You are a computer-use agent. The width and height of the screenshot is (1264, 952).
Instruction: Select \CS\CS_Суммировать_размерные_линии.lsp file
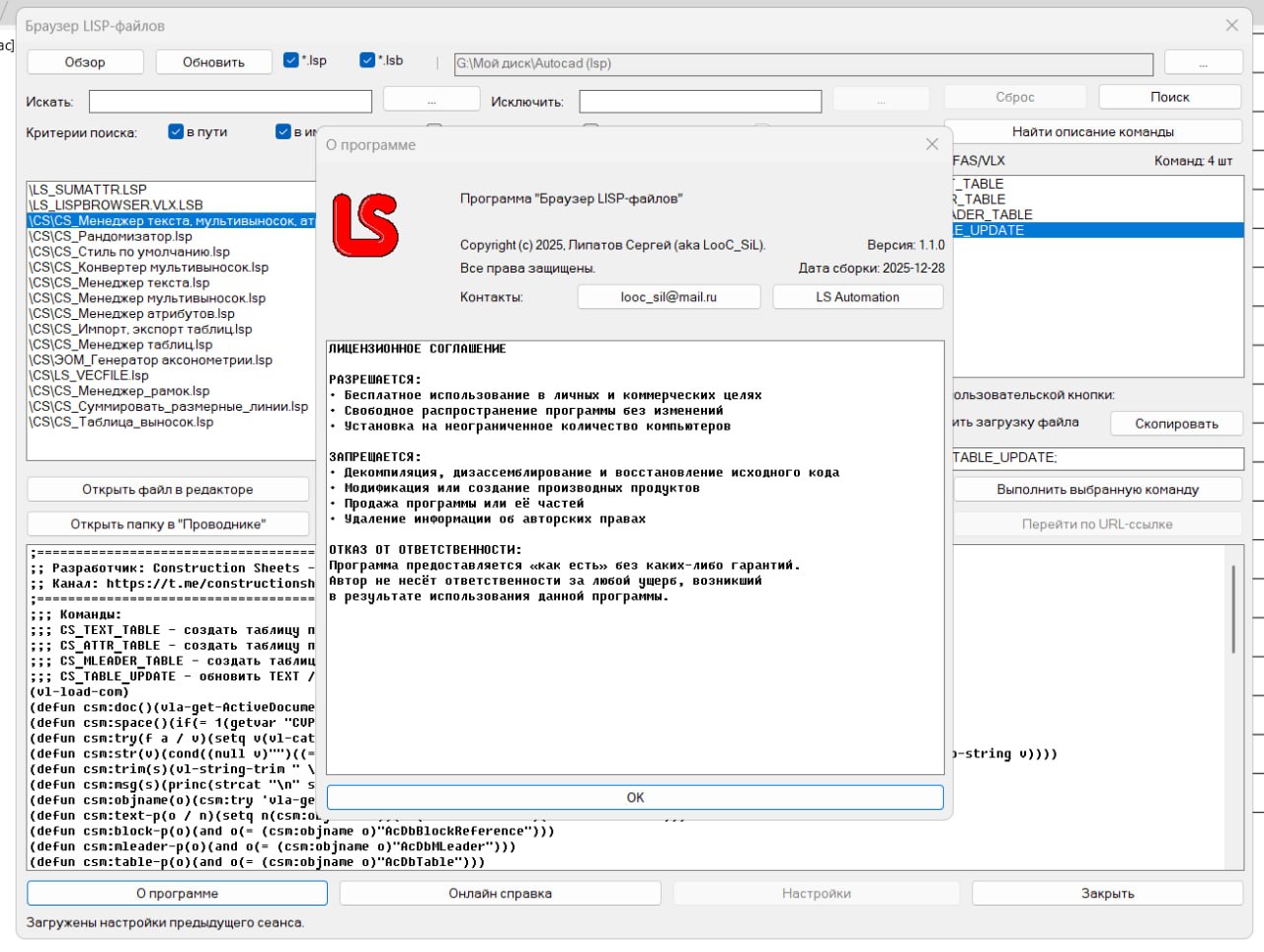pos(169,407)
